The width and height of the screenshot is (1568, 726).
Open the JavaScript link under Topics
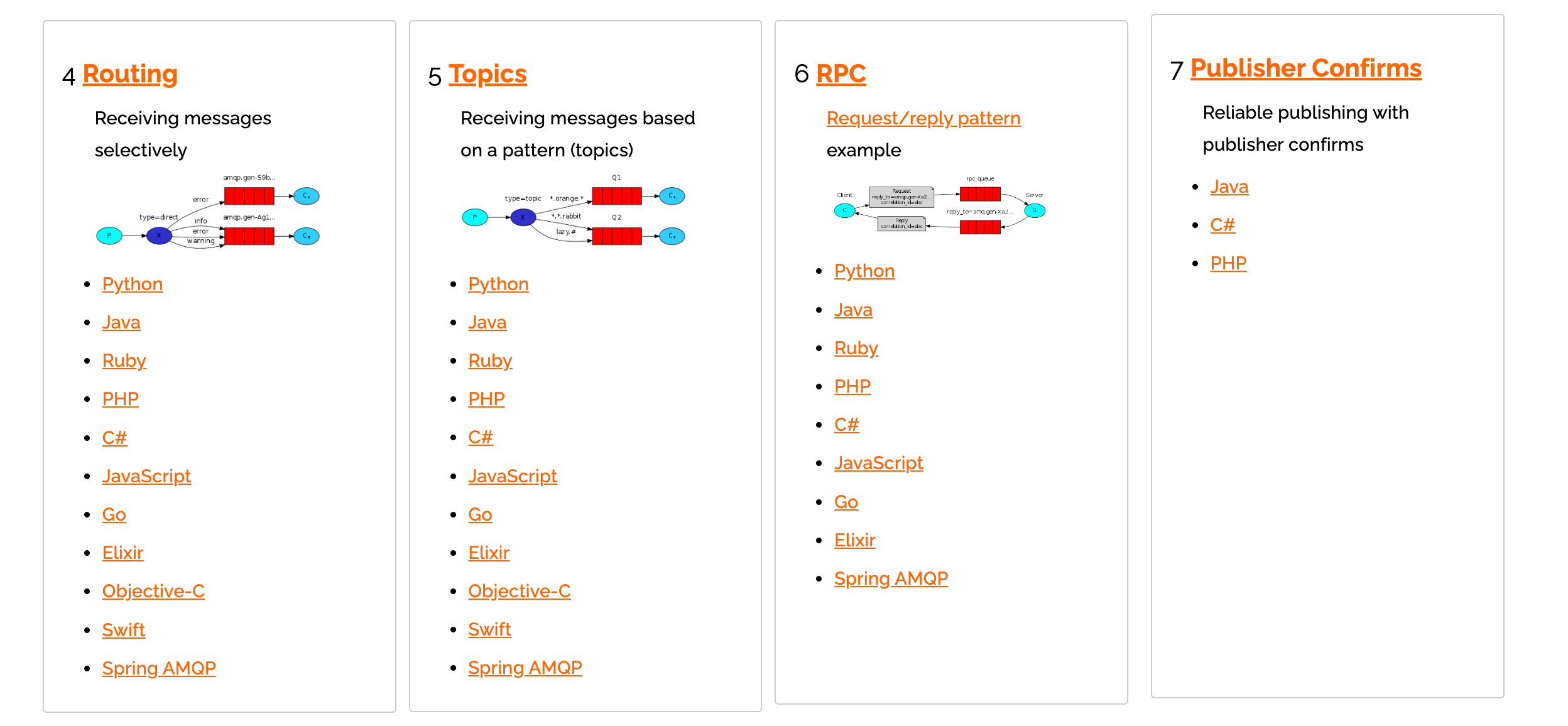(x=513, y=476)
